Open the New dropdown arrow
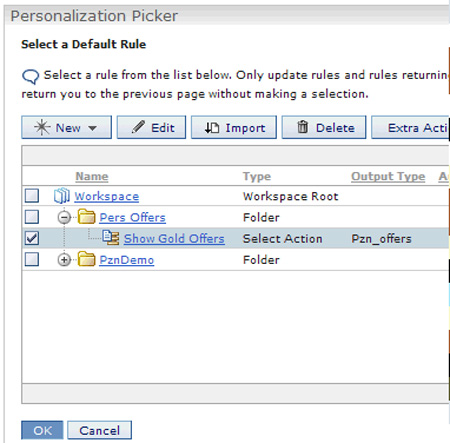 click(x=93, y=128)
